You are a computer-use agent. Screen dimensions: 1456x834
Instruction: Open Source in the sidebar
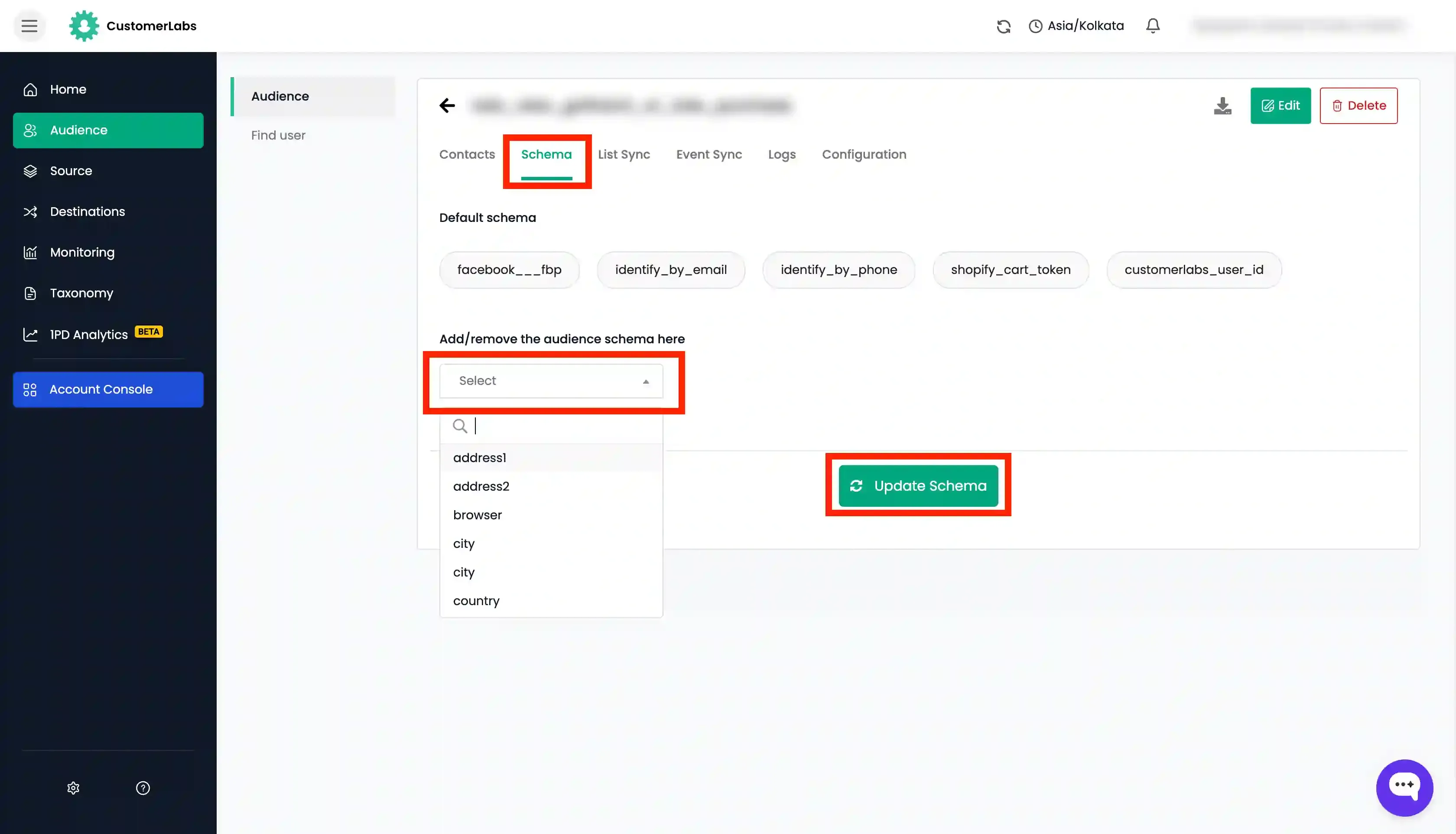coord(108,171)
